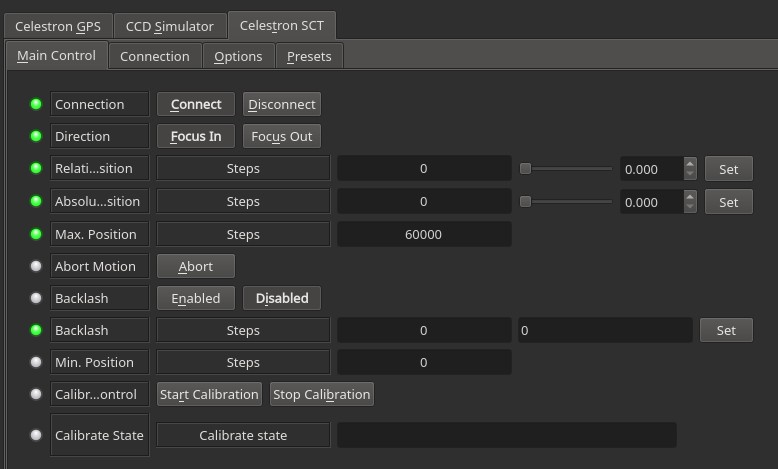This screenshot has width=778, height=469.
Task: Click the Min. Position gray status light
Action: pos(36,362)
